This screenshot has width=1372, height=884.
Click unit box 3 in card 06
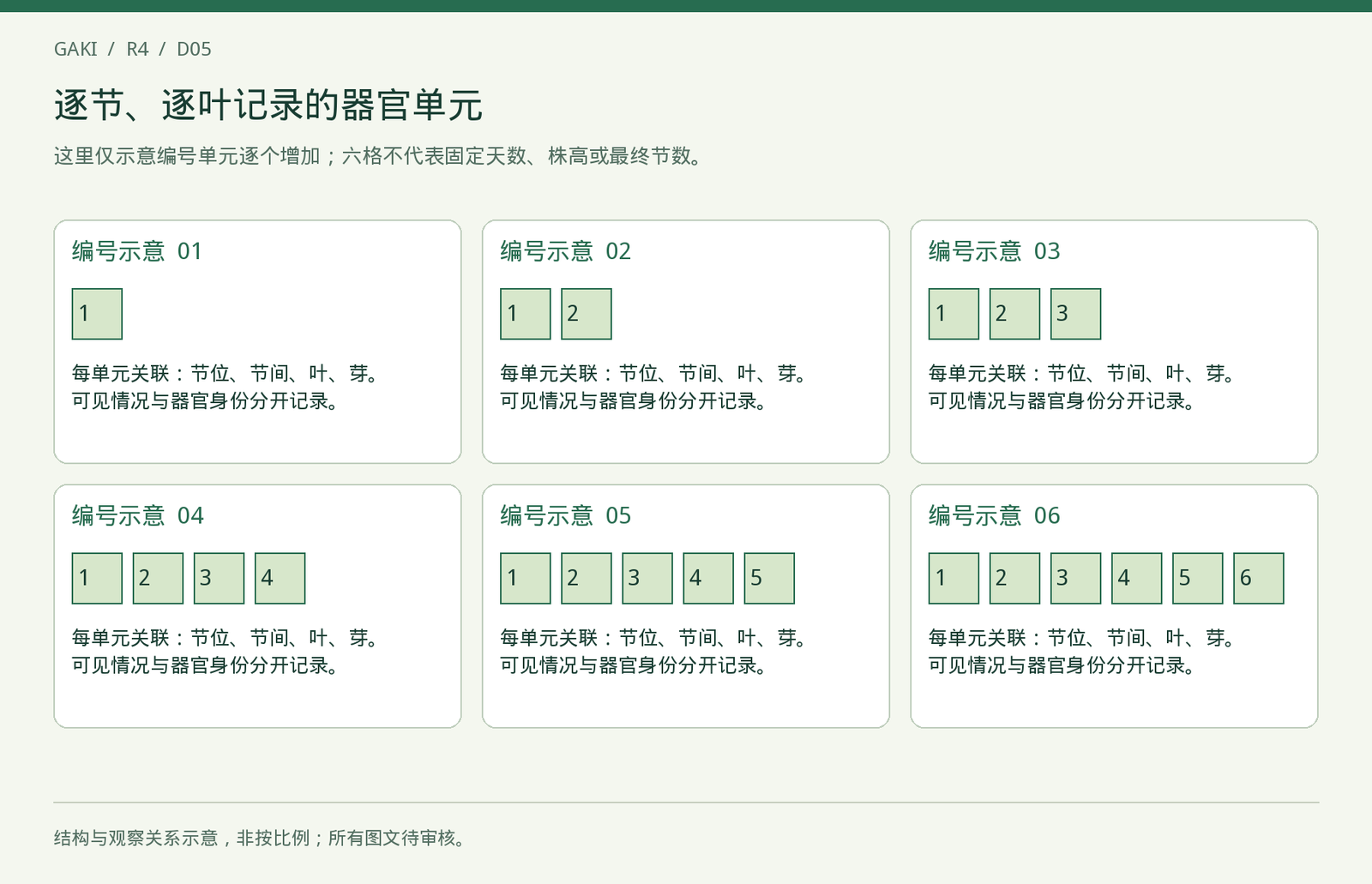[x=1075, y=579]
